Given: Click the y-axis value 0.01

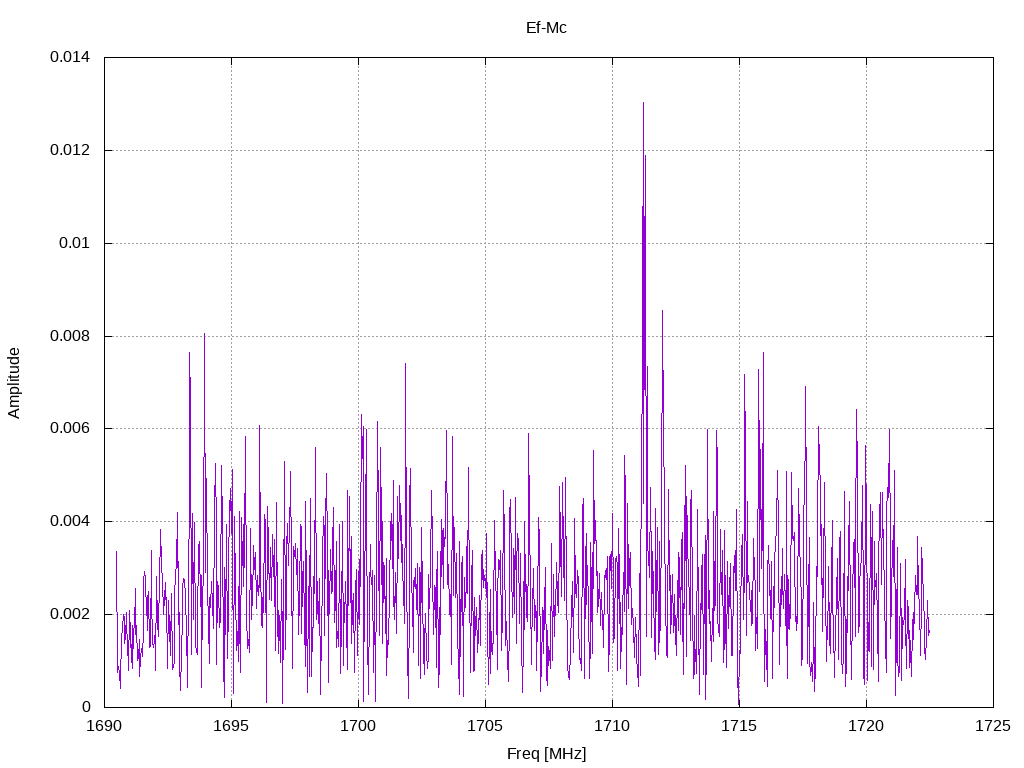Looking at the screenshot, I should [74, 243].
